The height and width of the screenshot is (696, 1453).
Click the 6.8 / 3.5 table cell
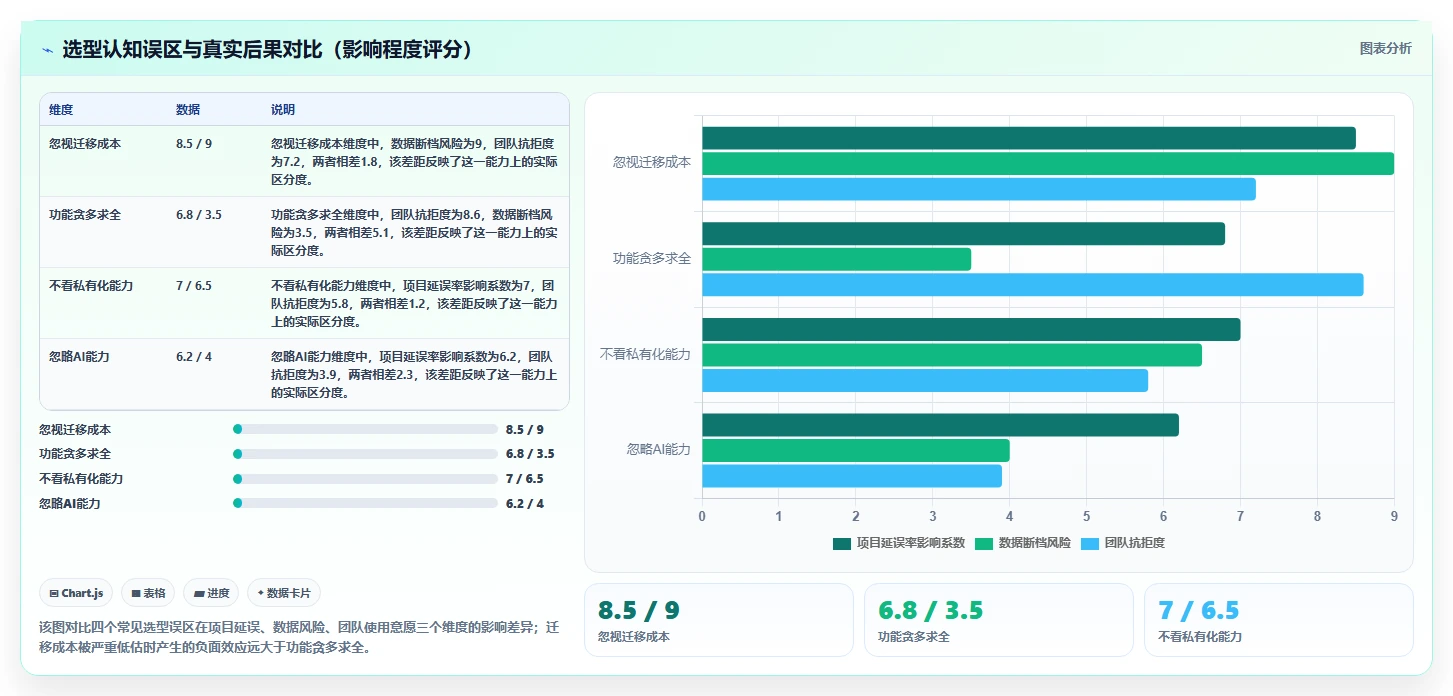199,215
